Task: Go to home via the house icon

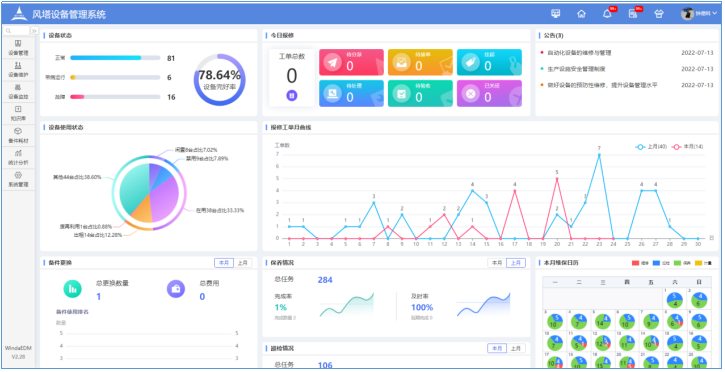Action: coord(581,14)
